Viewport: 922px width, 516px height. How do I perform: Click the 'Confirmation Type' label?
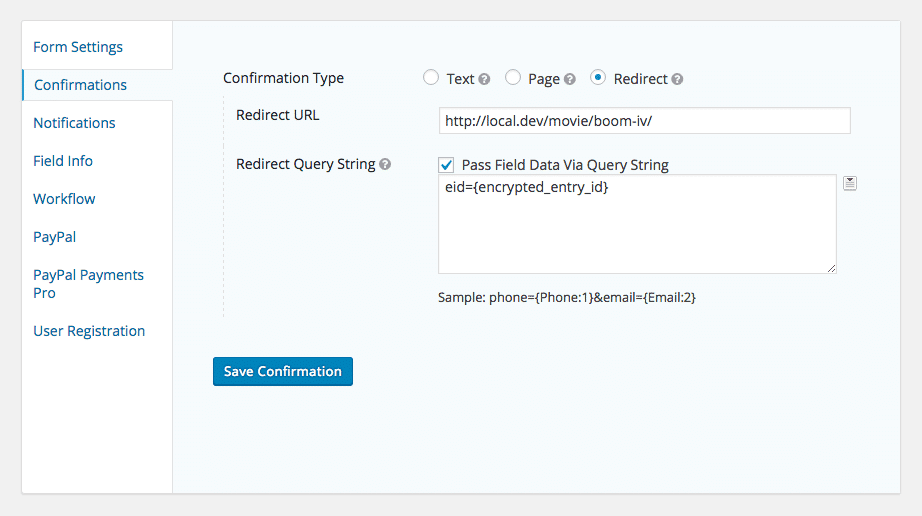[283, 78]
